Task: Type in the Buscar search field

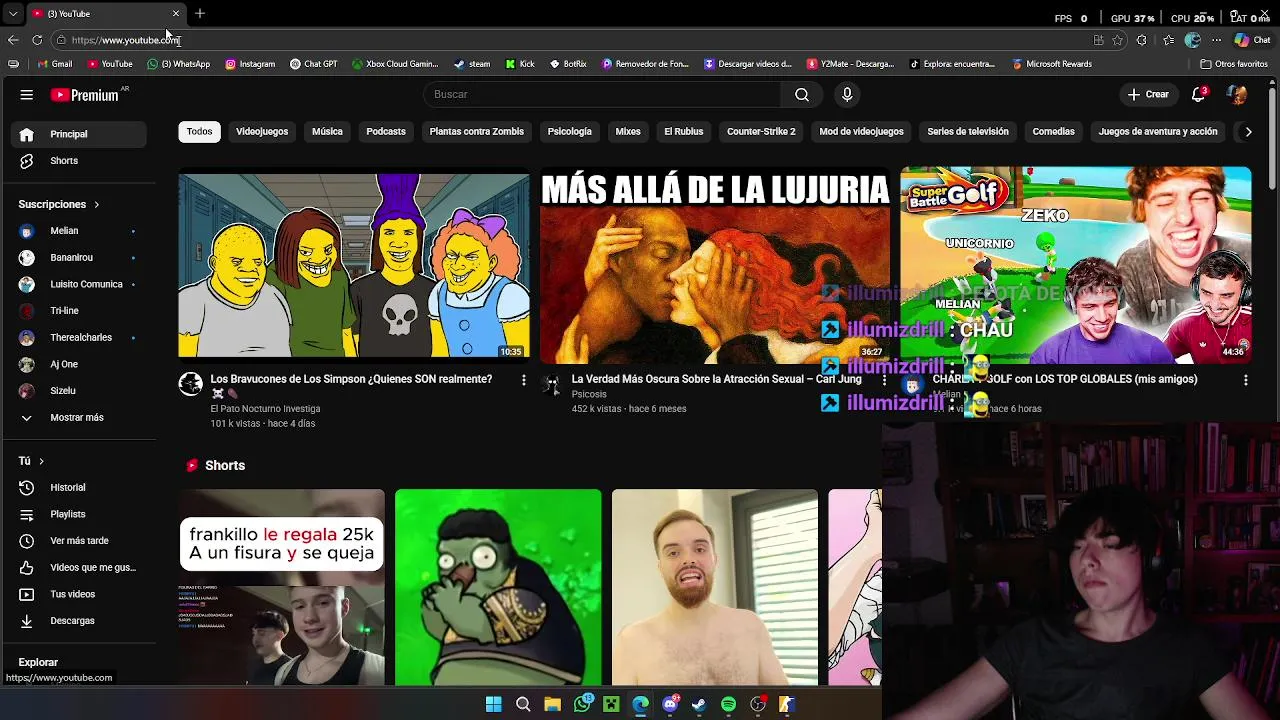Action: tap(602, 94)
